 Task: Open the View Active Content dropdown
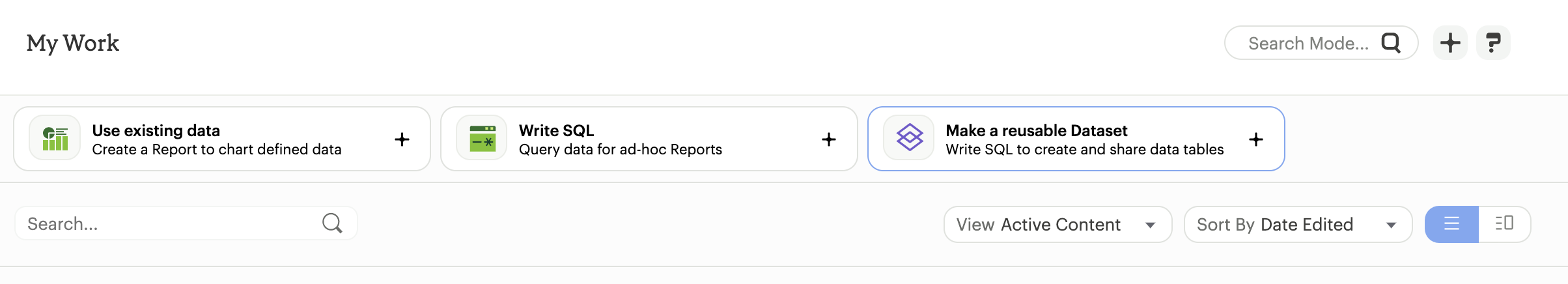pyautogui.click(x=1056, y=225)
